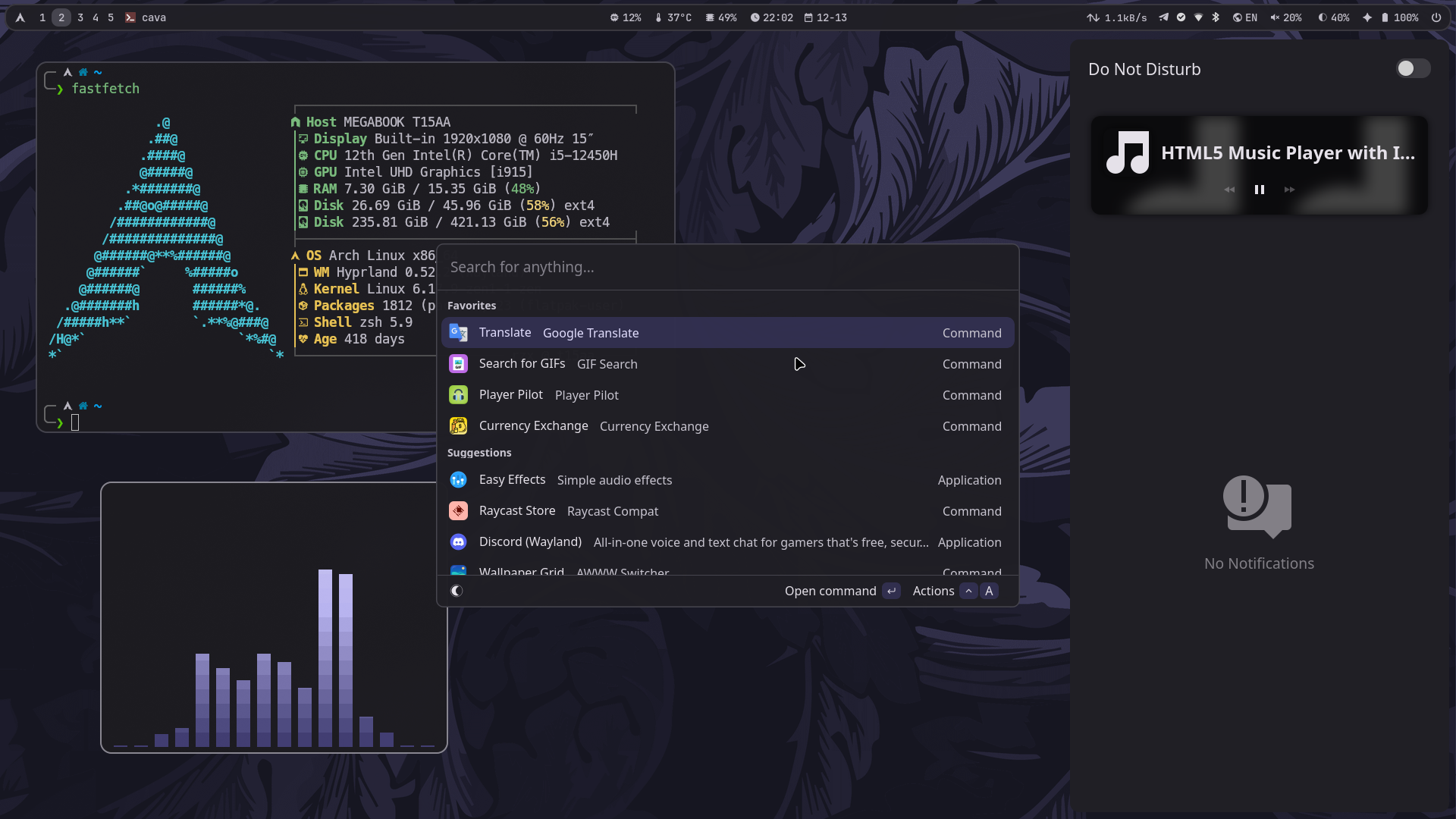Screen dimensions: 1456x819
Task: Open Telegram tray icon
Action: pos(1163,17)
